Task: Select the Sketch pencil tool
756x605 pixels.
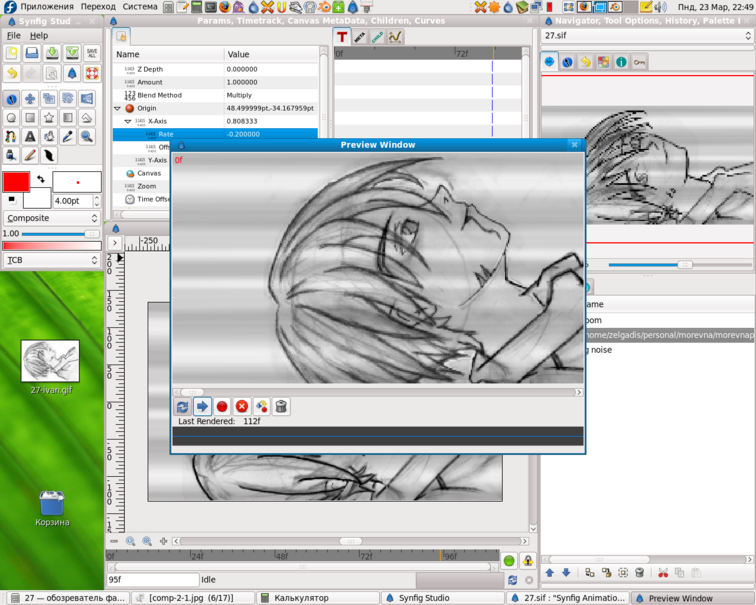Action: (x=30, y=155)
